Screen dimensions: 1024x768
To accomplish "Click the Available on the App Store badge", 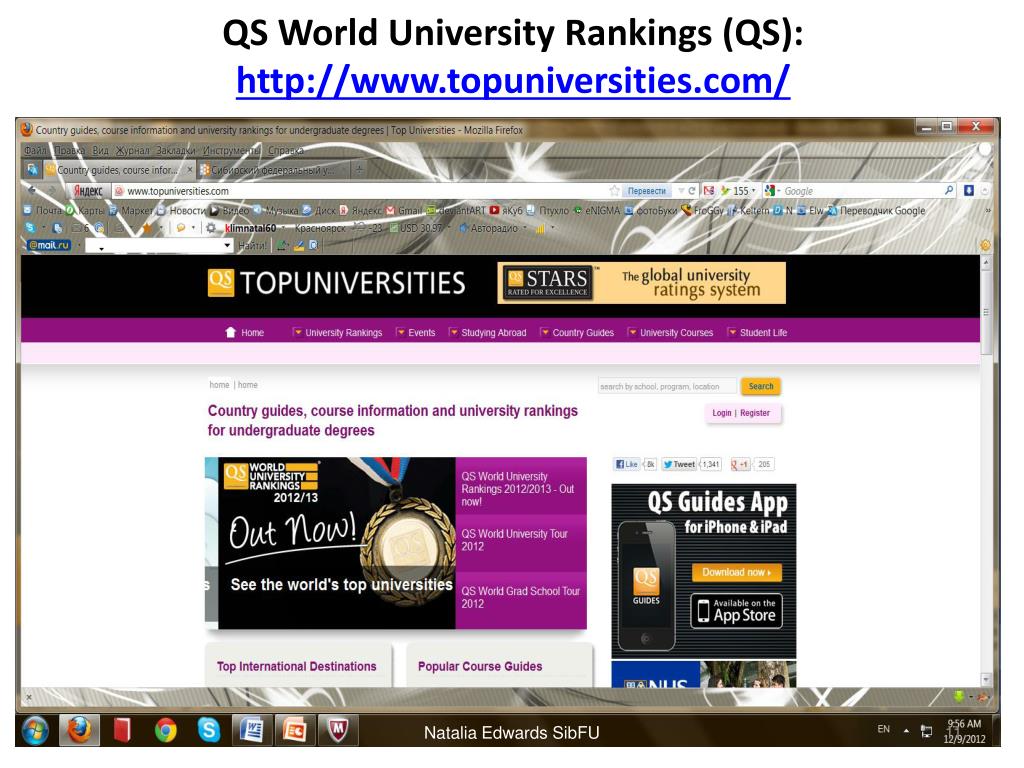I will click(x=736, y=611).
